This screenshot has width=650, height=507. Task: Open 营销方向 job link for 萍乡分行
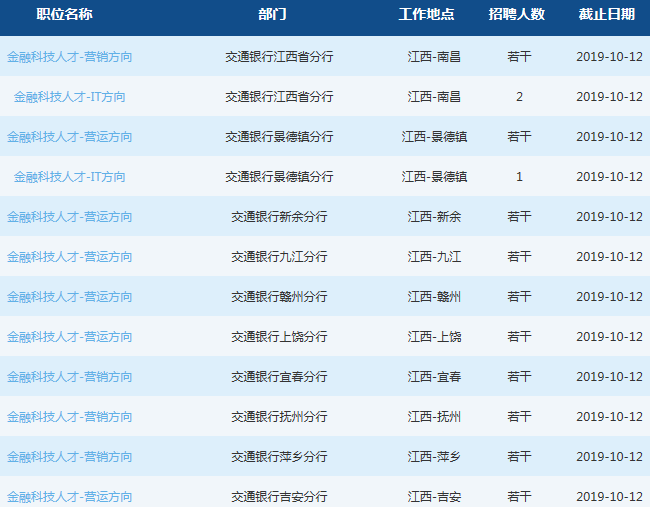pos(69,457)
